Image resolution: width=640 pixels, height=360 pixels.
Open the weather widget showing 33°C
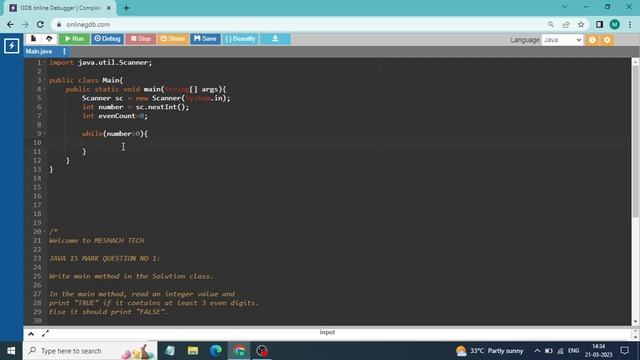coord(489,351)
